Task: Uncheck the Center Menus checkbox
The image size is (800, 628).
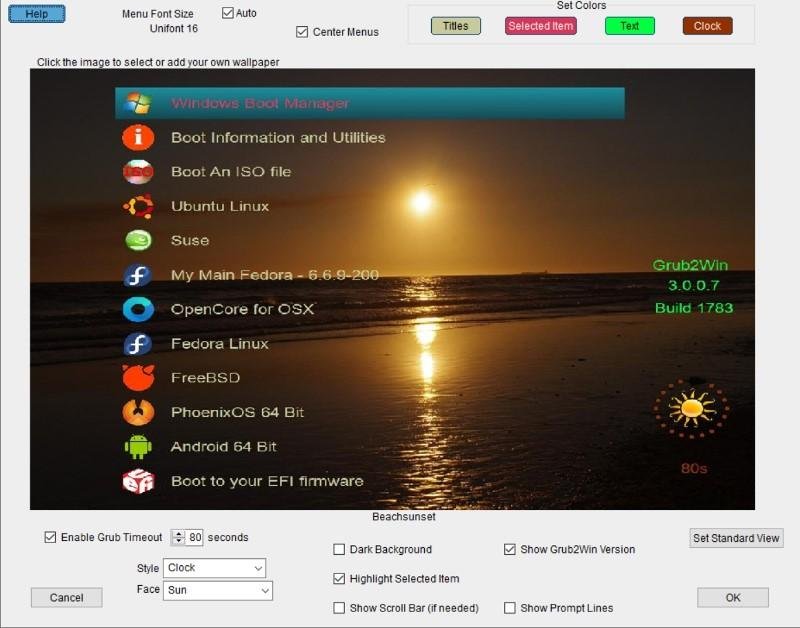Action: click(302, 32)
